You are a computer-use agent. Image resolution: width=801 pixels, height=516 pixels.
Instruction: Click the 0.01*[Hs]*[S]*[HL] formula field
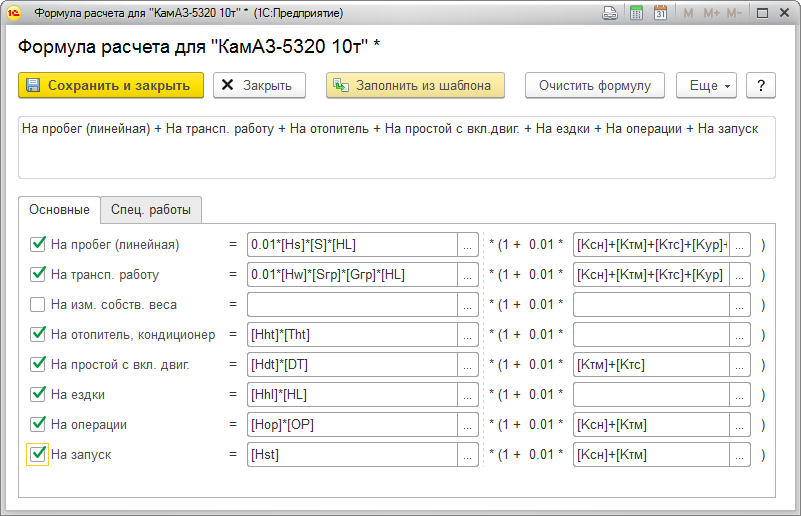(x=352, y=244)
